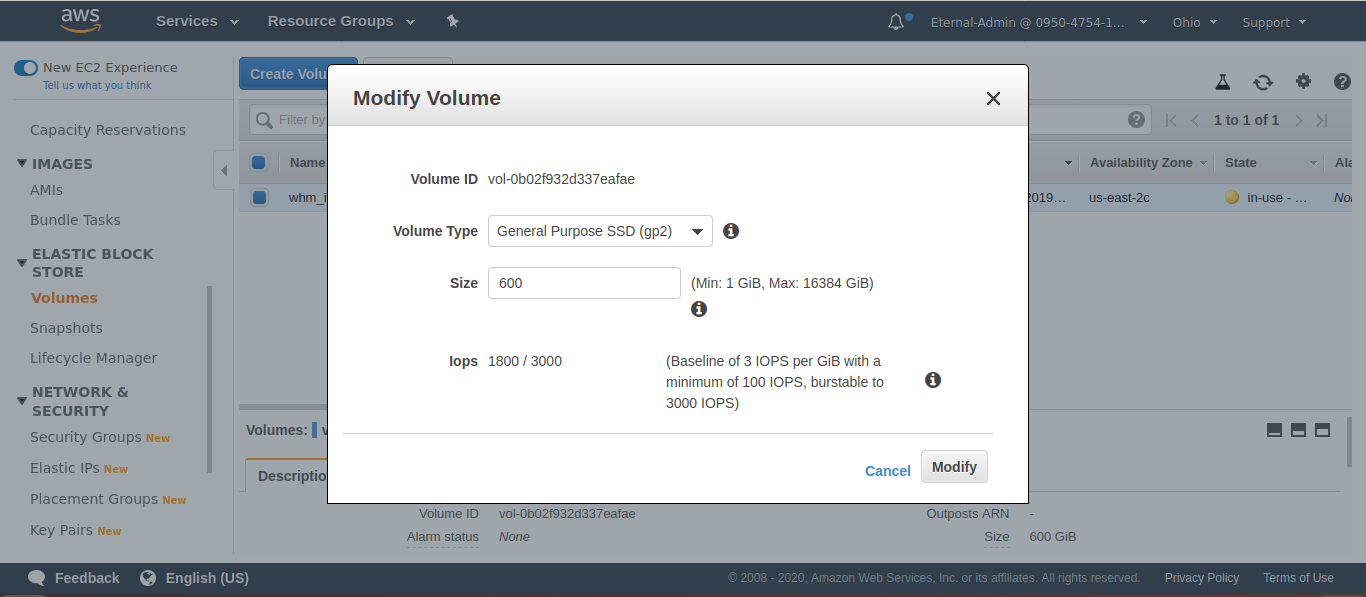Viewport: 1366px width, 597px height.
Task: Click the Modify button
Action: pos(954,467)
